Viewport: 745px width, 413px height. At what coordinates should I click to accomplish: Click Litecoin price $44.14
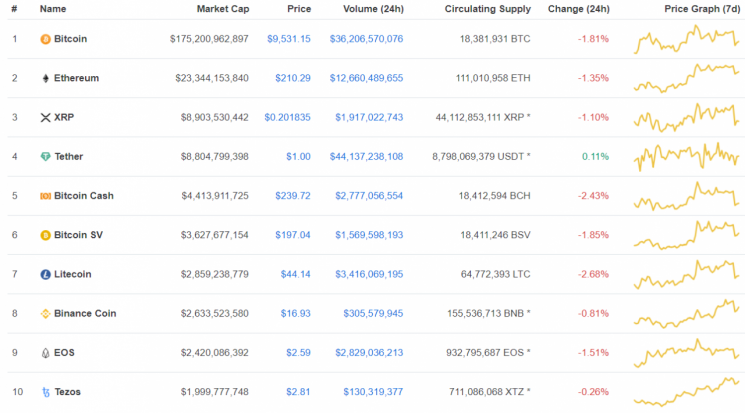click(x=296, y=274)
